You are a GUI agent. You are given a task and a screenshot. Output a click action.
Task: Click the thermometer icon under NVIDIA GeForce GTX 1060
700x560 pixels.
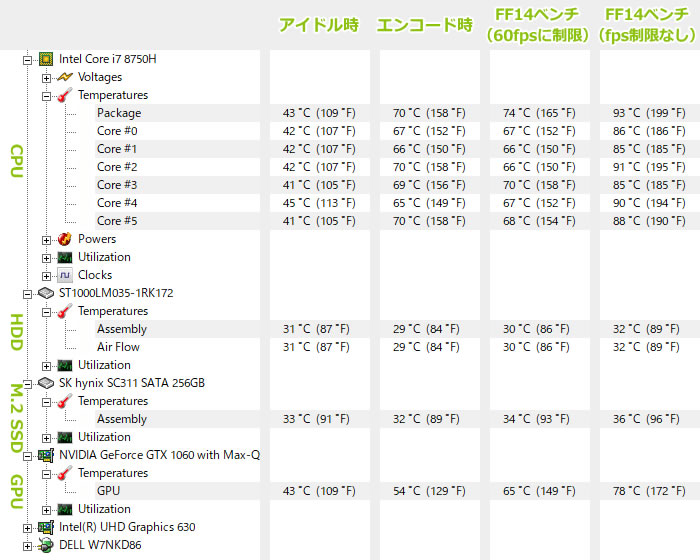click(65, 473)
